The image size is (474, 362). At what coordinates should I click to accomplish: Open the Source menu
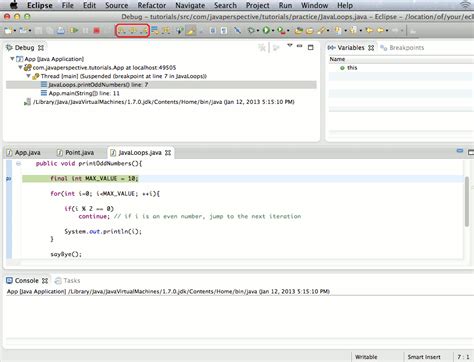pos(116,5)
